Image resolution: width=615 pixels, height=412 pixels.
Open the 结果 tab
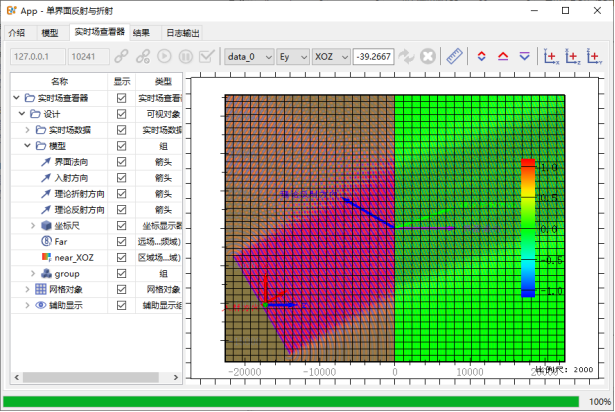tap(141, 33)
